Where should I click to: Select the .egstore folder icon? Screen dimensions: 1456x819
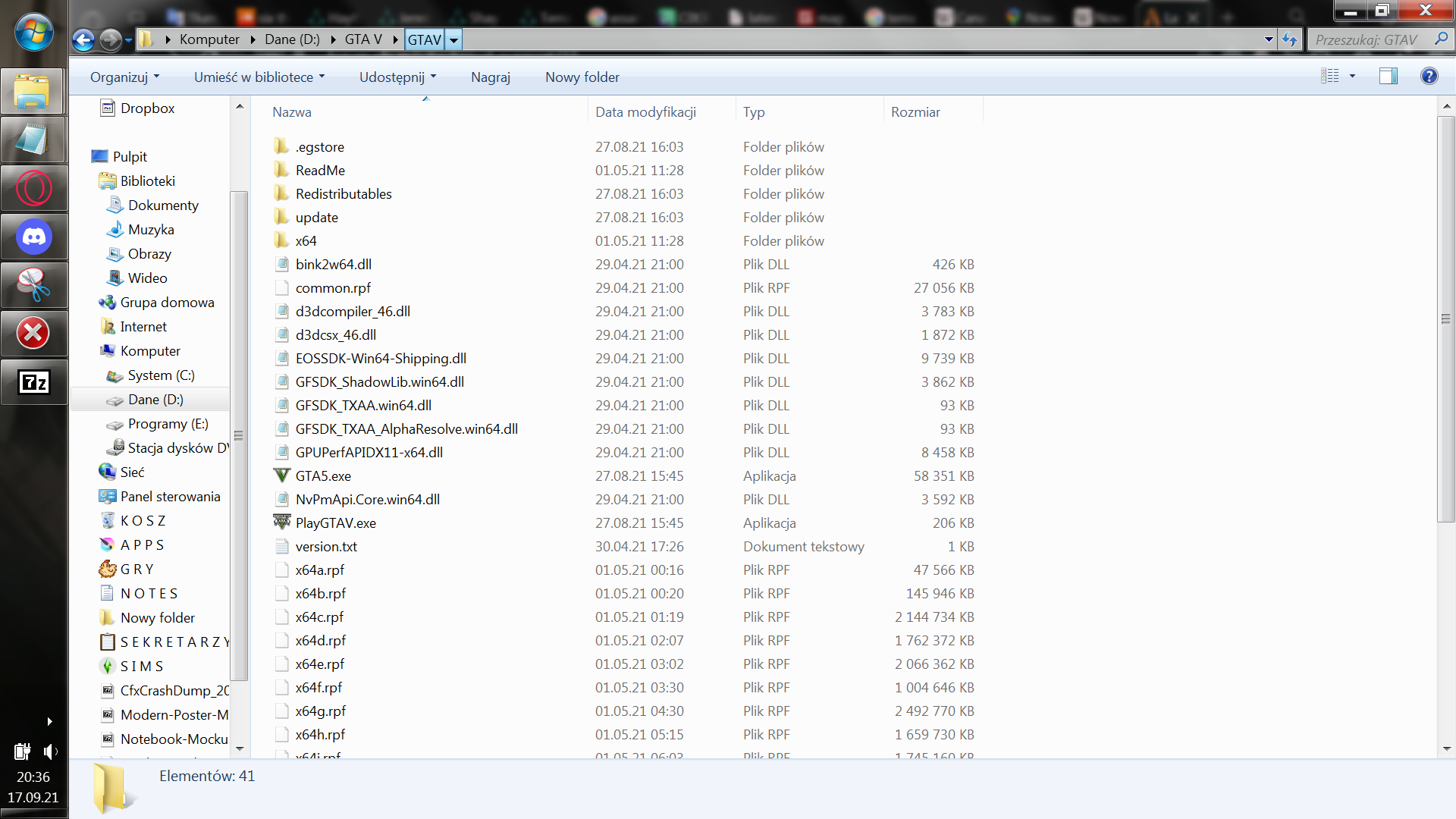click(x=282, y=146)
